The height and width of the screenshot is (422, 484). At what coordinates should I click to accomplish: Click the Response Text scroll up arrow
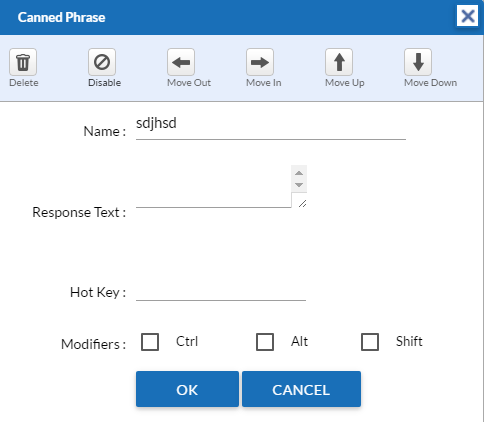[299, 173]
